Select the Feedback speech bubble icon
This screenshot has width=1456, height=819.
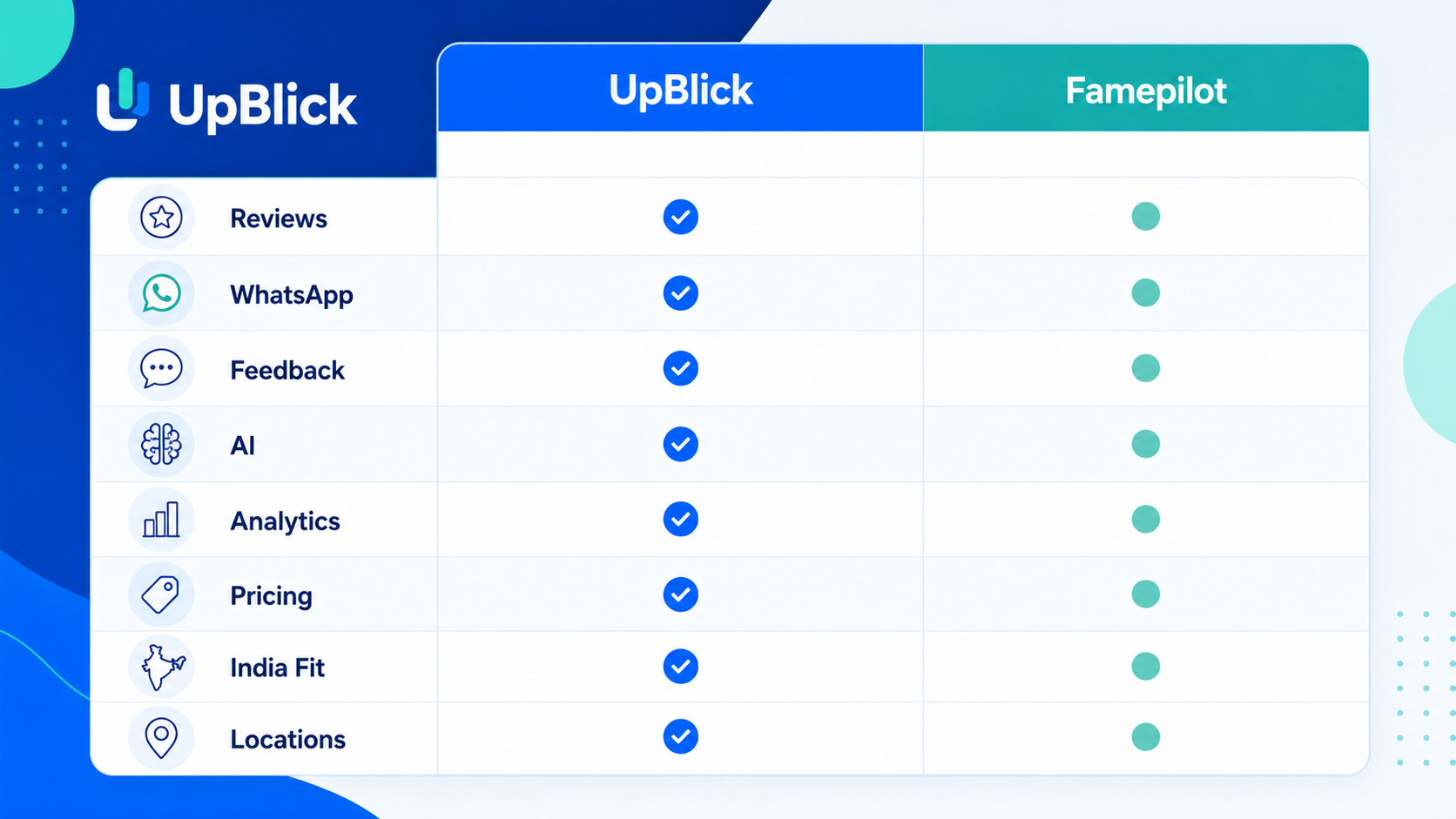pyautogui.click(x=161, y=369)
